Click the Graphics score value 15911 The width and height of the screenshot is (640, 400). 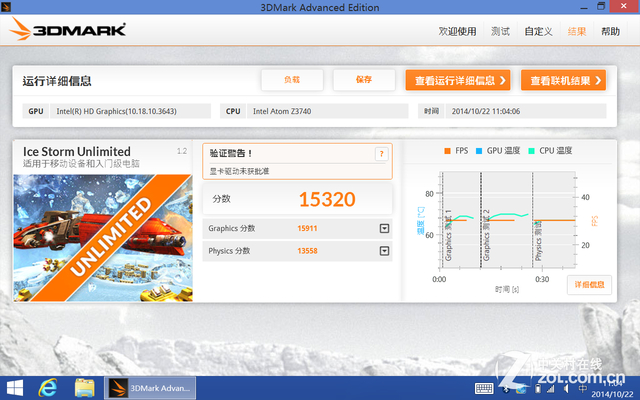pos(307,229)
